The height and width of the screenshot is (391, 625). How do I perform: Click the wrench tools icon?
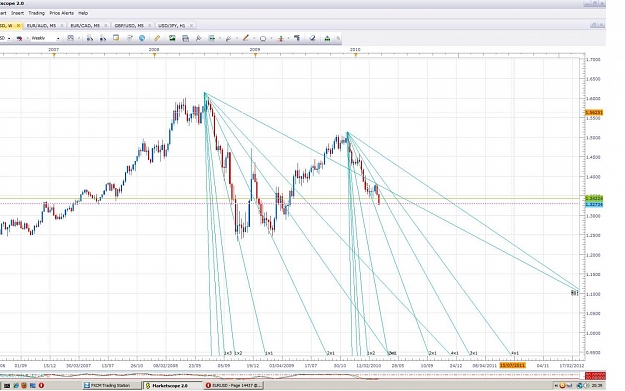click(x=198, y=38)
